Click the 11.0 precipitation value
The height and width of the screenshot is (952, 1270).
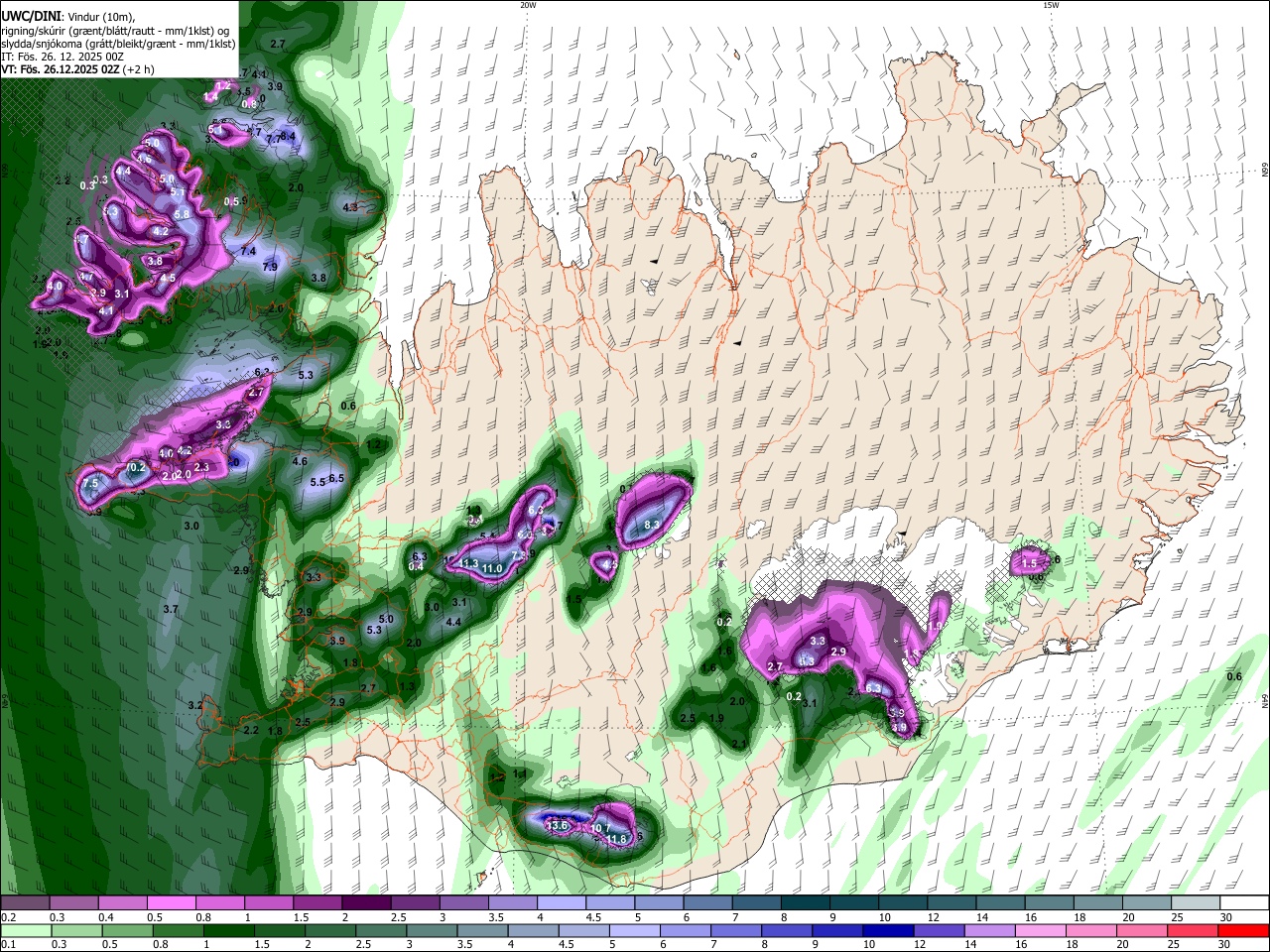pyautogui.click(x=492, y=568)
